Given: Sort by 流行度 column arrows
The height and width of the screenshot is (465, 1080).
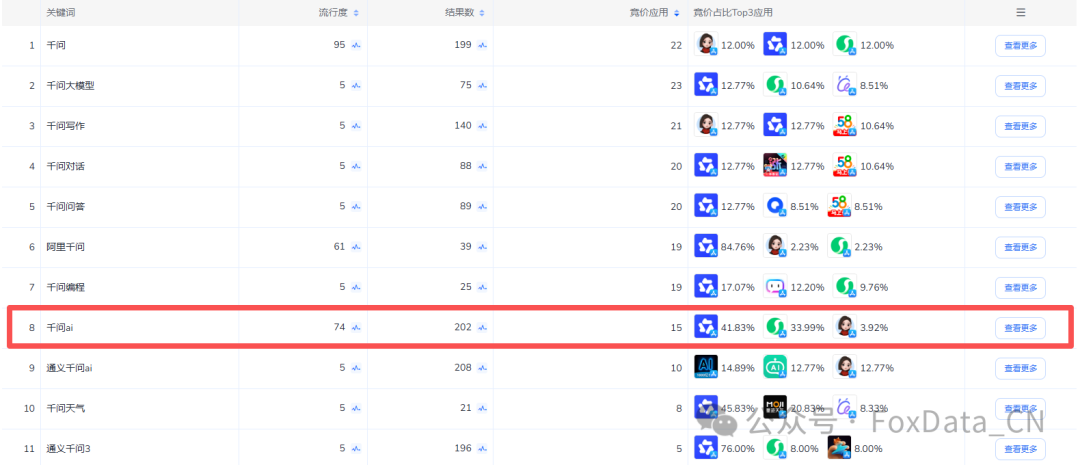Looking at the screenshot, I should 355,13.
